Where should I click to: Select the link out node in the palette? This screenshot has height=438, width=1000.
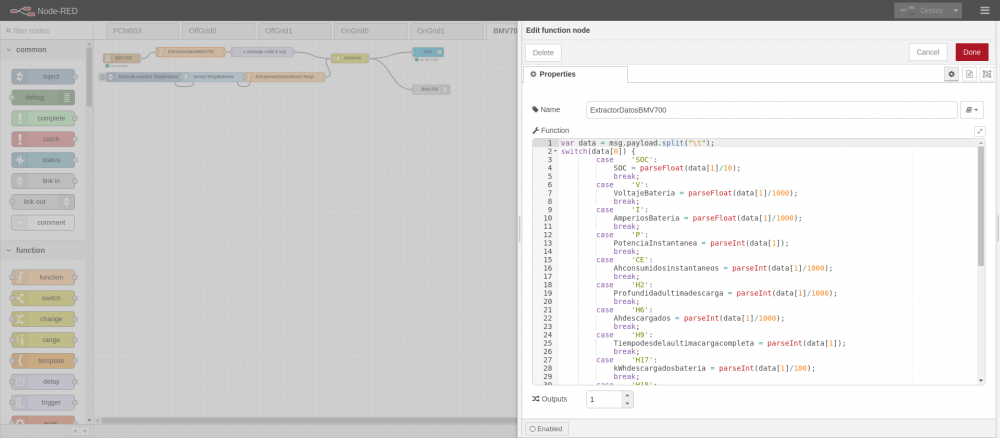coord(43,201)
